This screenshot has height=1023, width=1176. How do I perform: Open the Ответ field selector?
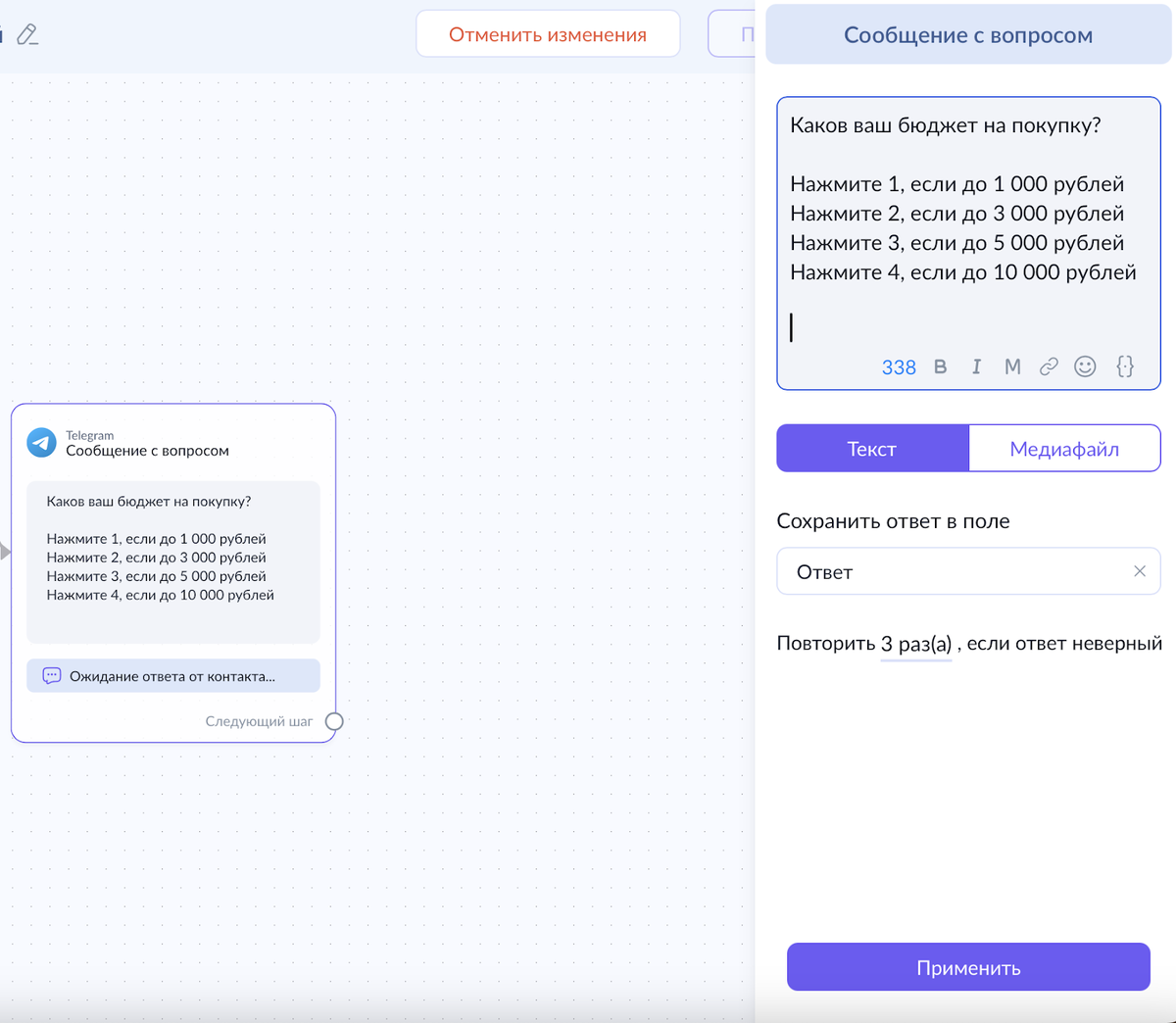941,571
